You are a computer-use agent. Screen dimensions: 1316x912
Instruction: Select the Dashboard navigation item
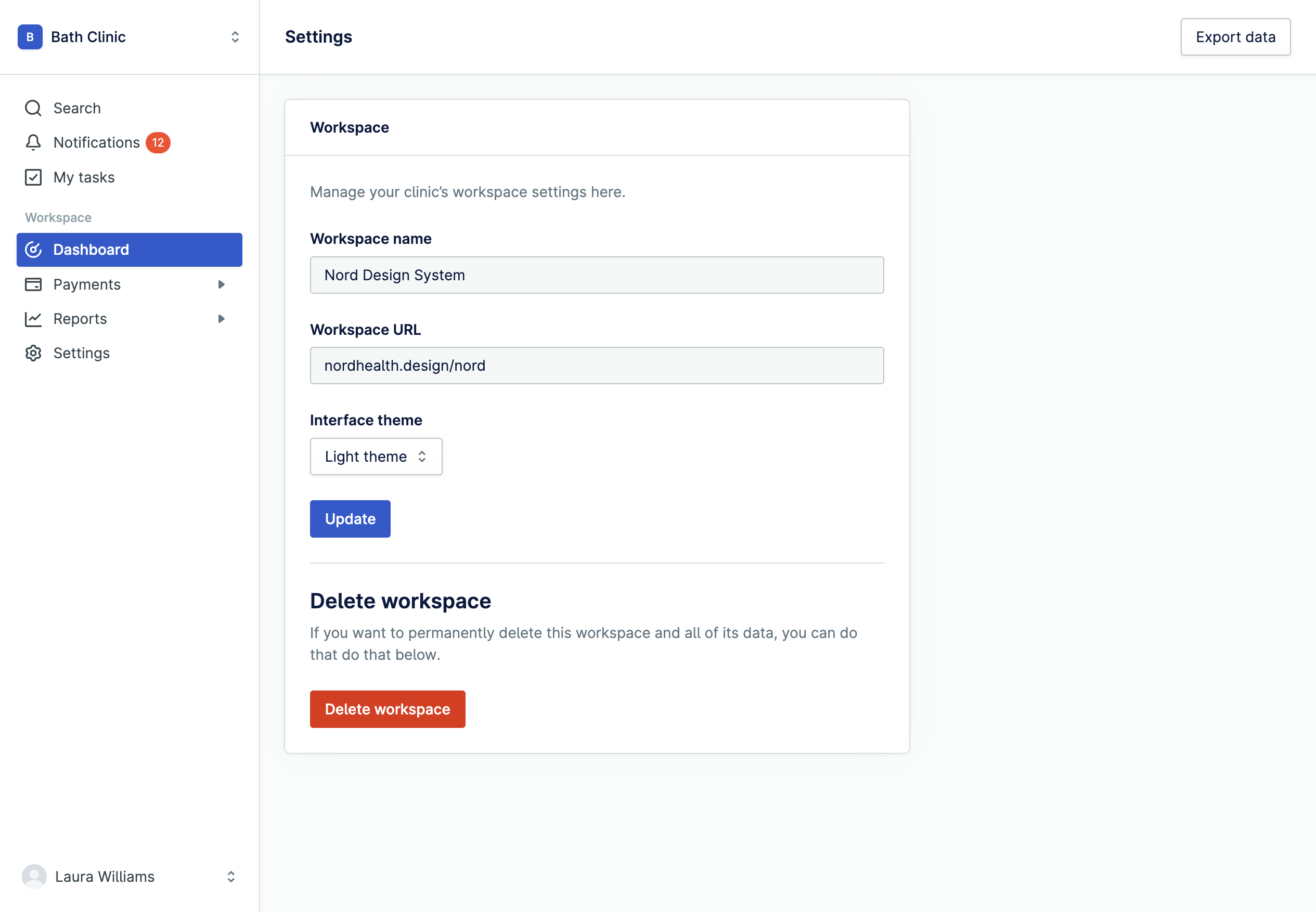pos(129,250)
